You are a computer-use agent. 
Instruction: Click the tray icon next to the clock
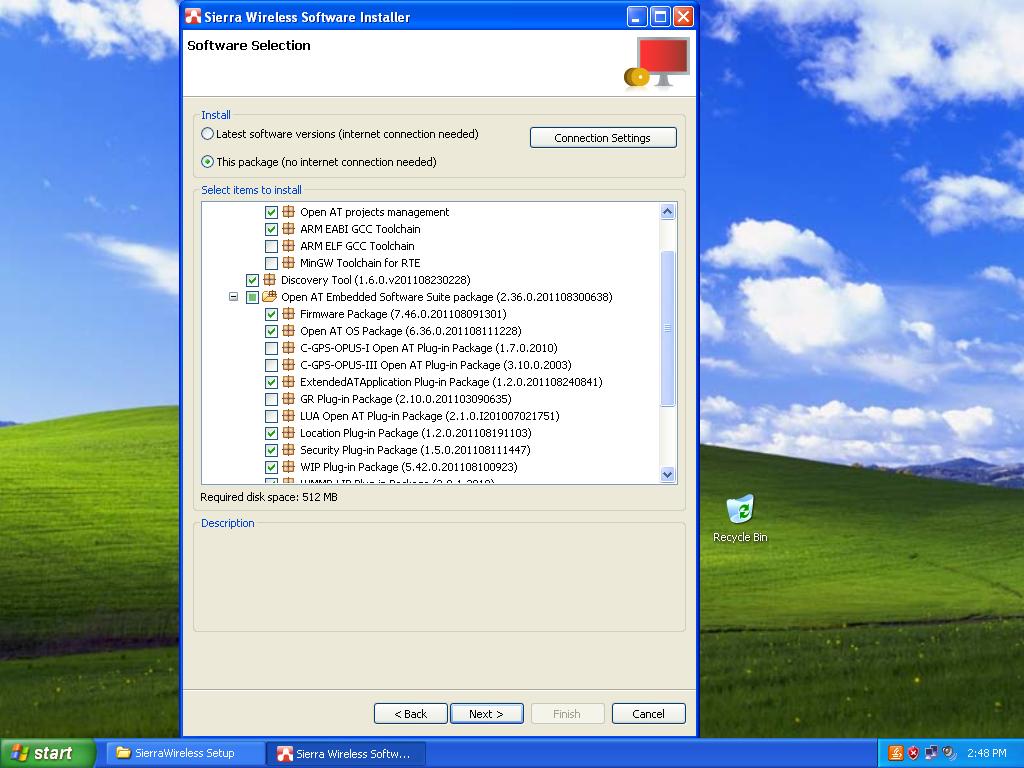pyautogui.click(x=949, y=753)
